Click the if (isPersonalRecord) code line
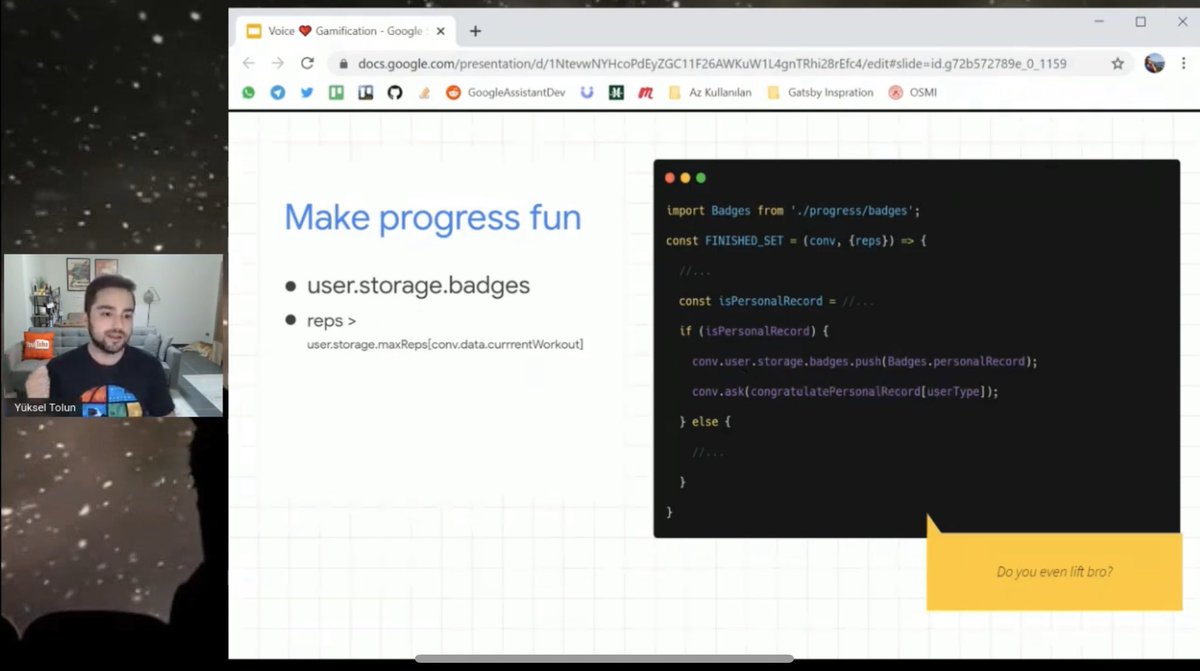 click(754, 331)
